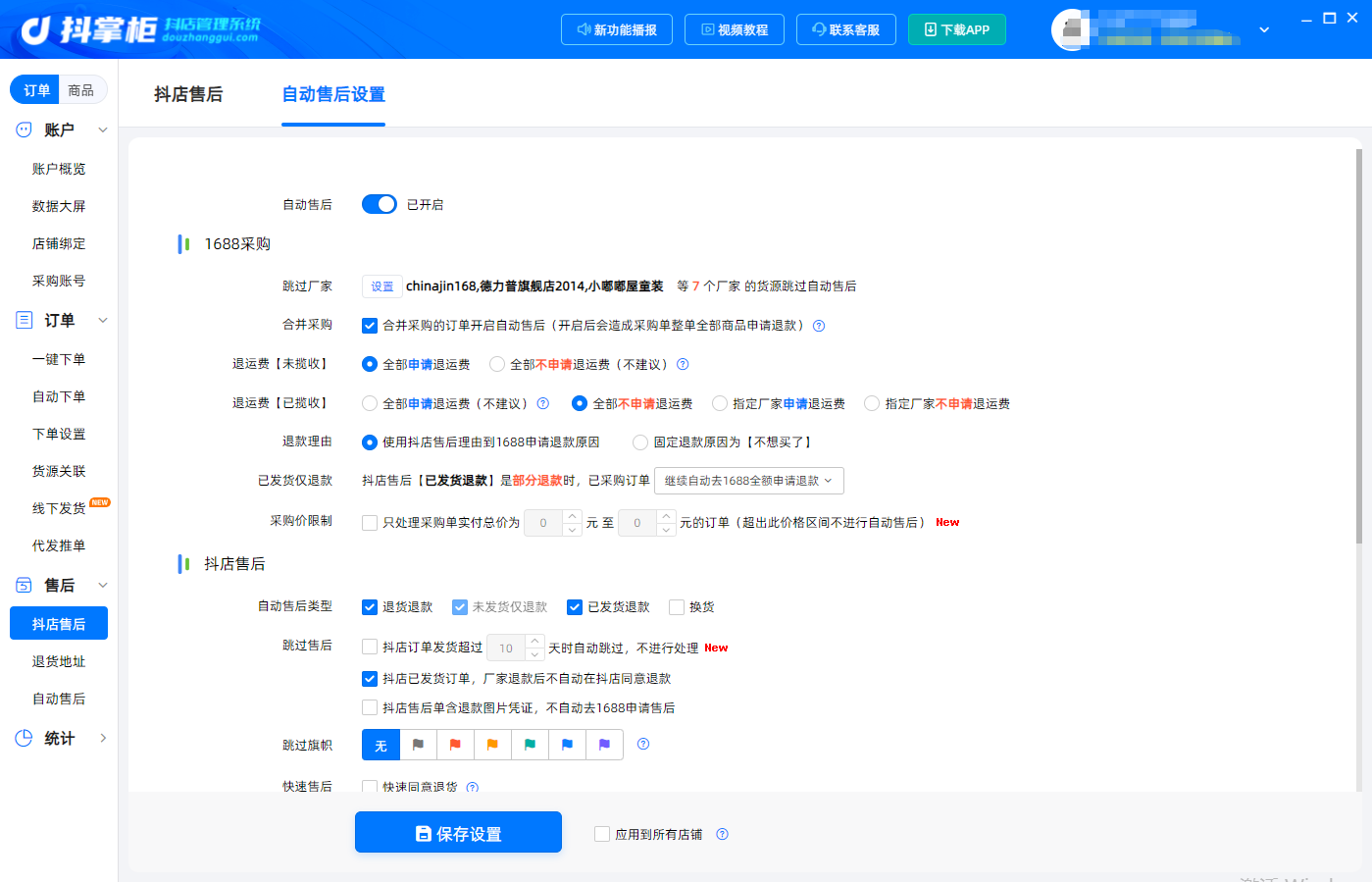Click help icon next to 合并采购 option
The image size is (1372, 882).
pos(819,326)
